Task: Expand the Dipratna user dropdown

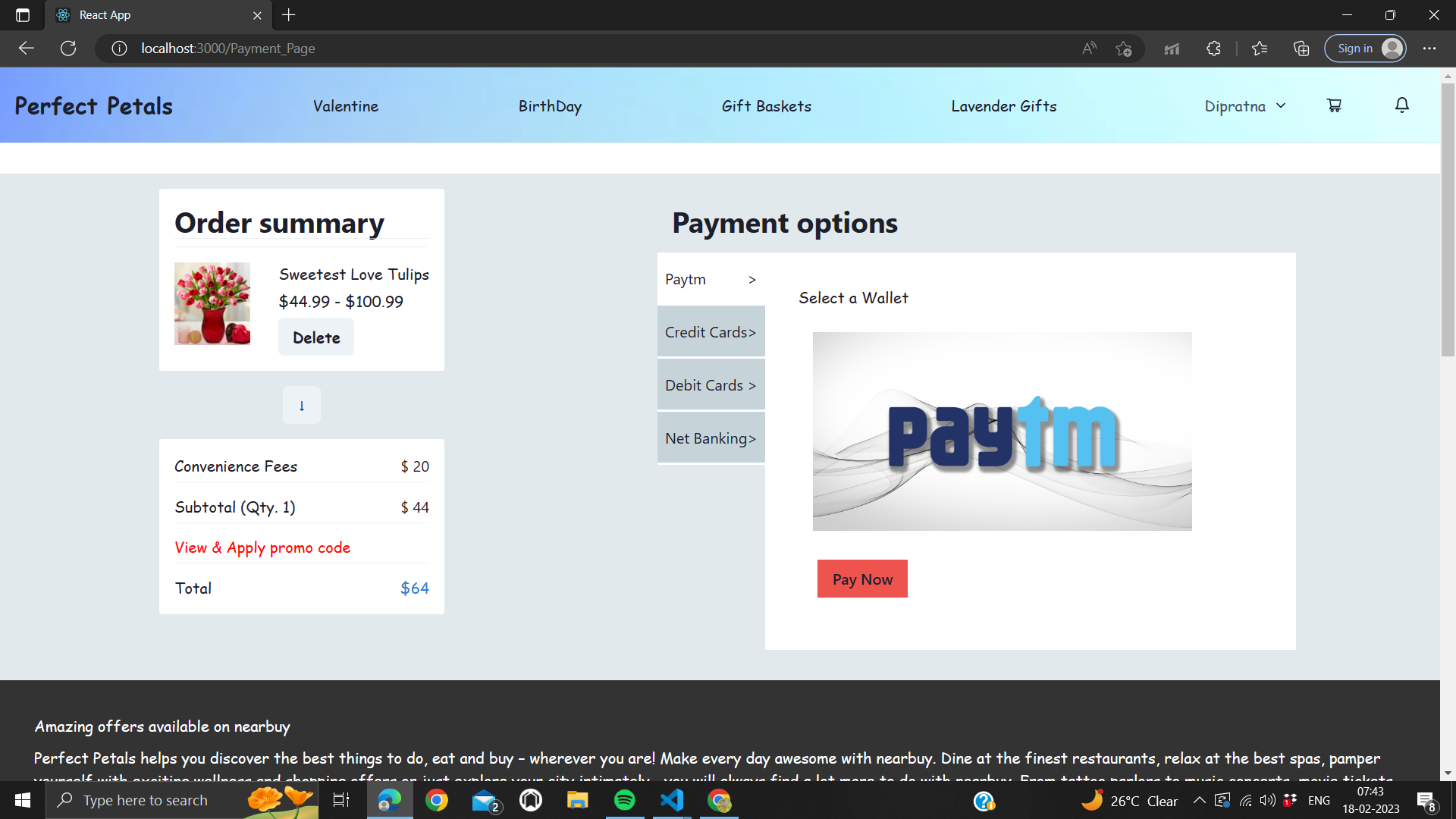Action: [x=1244, y=106]
